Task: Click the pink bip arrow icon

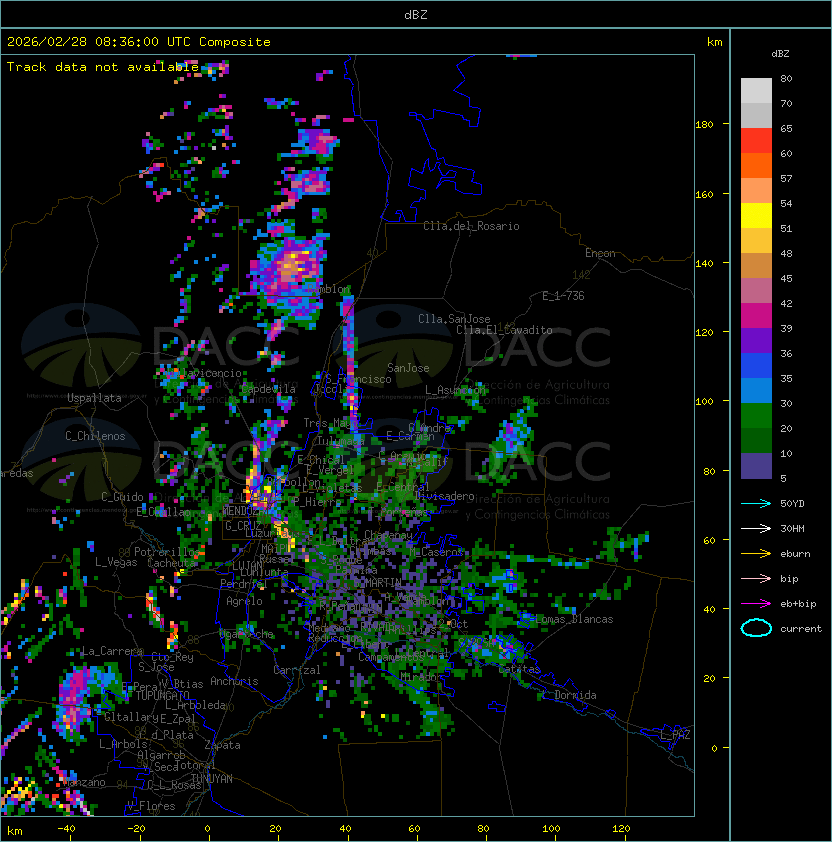Action: tap(756, 578)
